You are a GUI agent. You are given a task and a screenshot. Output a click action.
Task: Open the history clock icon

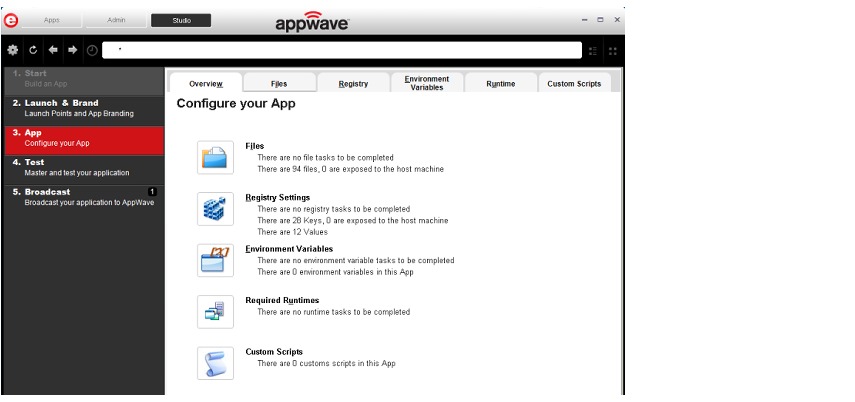click(x=92, y=50)
